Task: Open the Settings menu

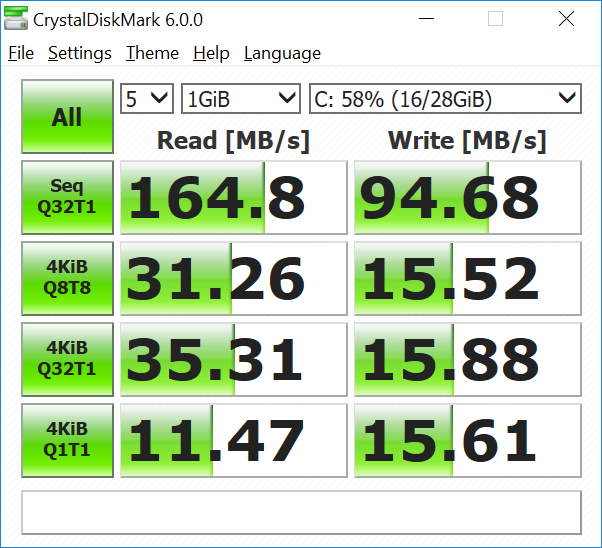Action: click(80, 53)
